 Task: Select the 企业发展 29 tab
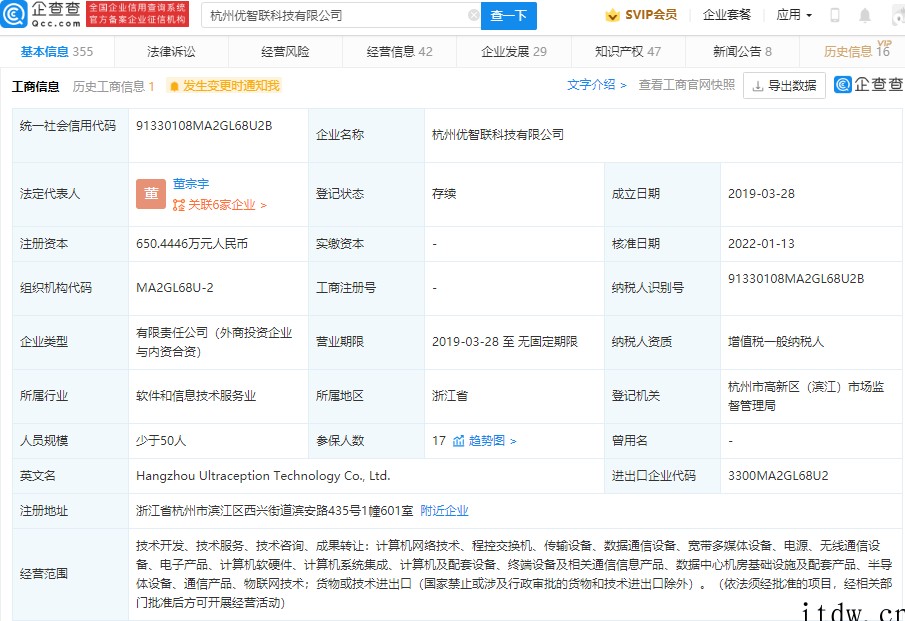coord(514,51)
